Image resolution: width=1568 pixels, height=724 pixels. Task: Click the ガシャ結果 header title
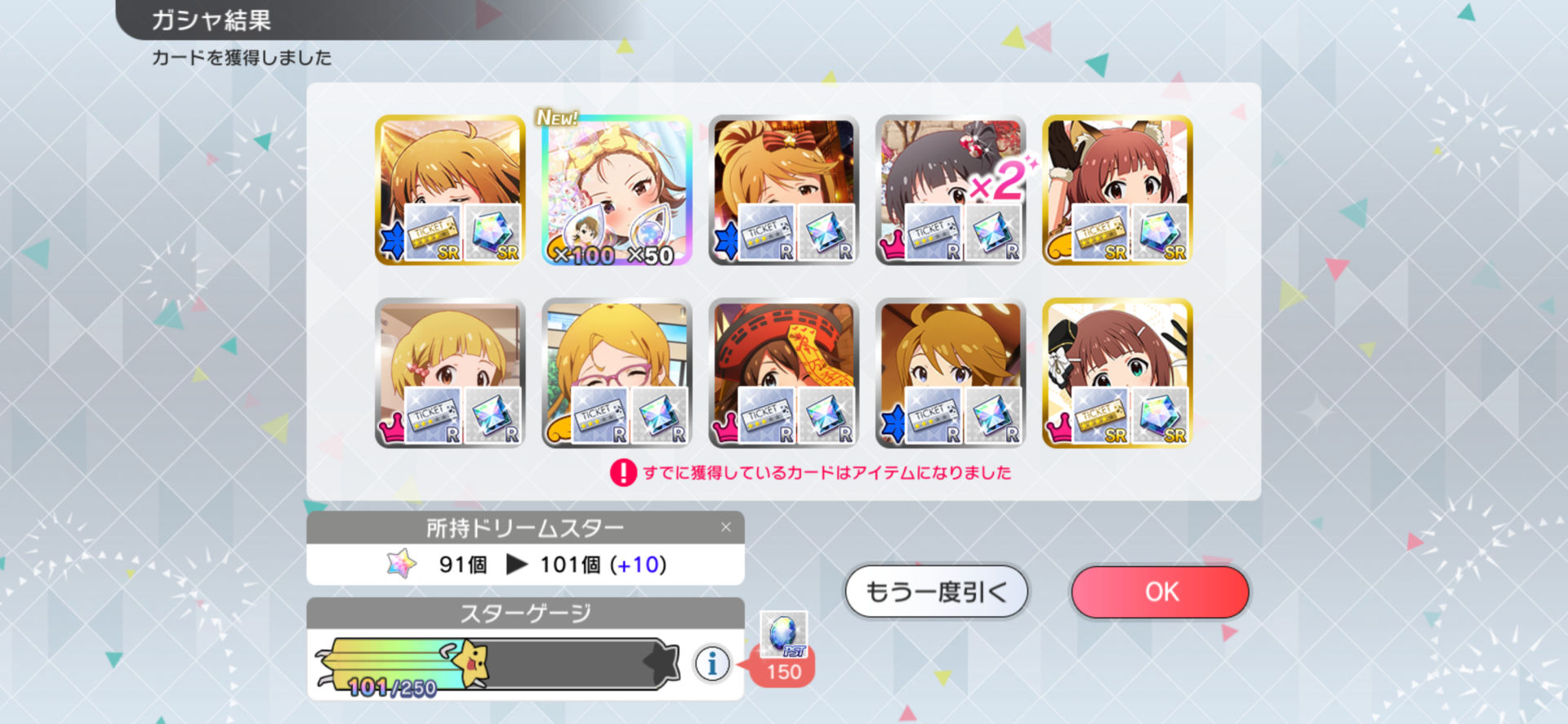click(212, 20)
